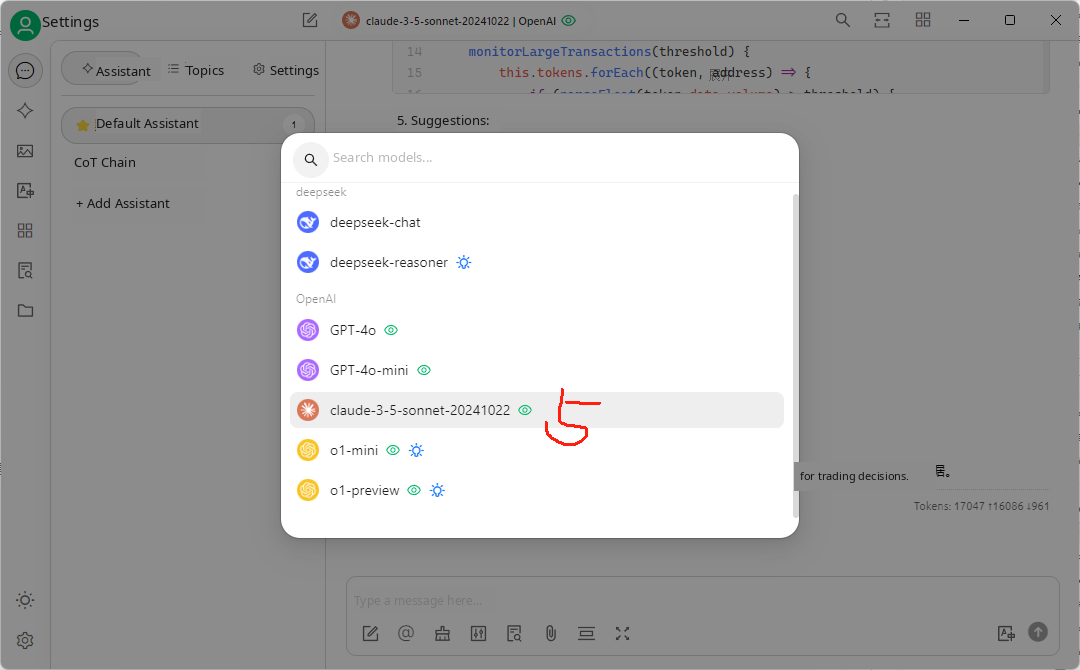This screenshot has width=1080, height=670.
Task: Select the CoT Chain assistant
Action: tap(105, 163)
